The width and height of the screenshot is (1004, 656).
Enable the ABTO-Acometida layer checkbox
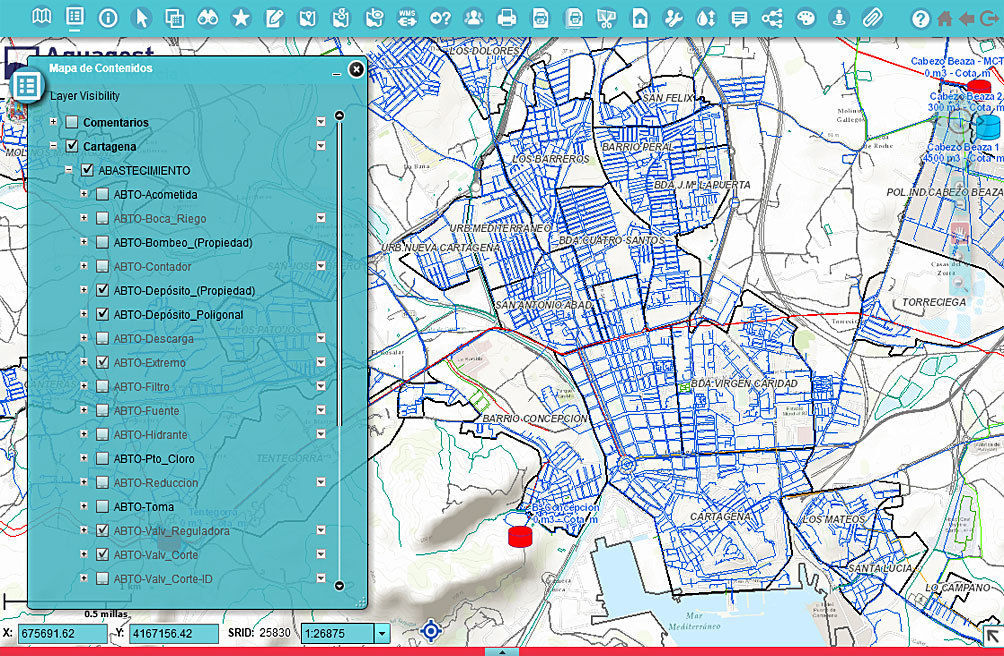click(102, 195)
